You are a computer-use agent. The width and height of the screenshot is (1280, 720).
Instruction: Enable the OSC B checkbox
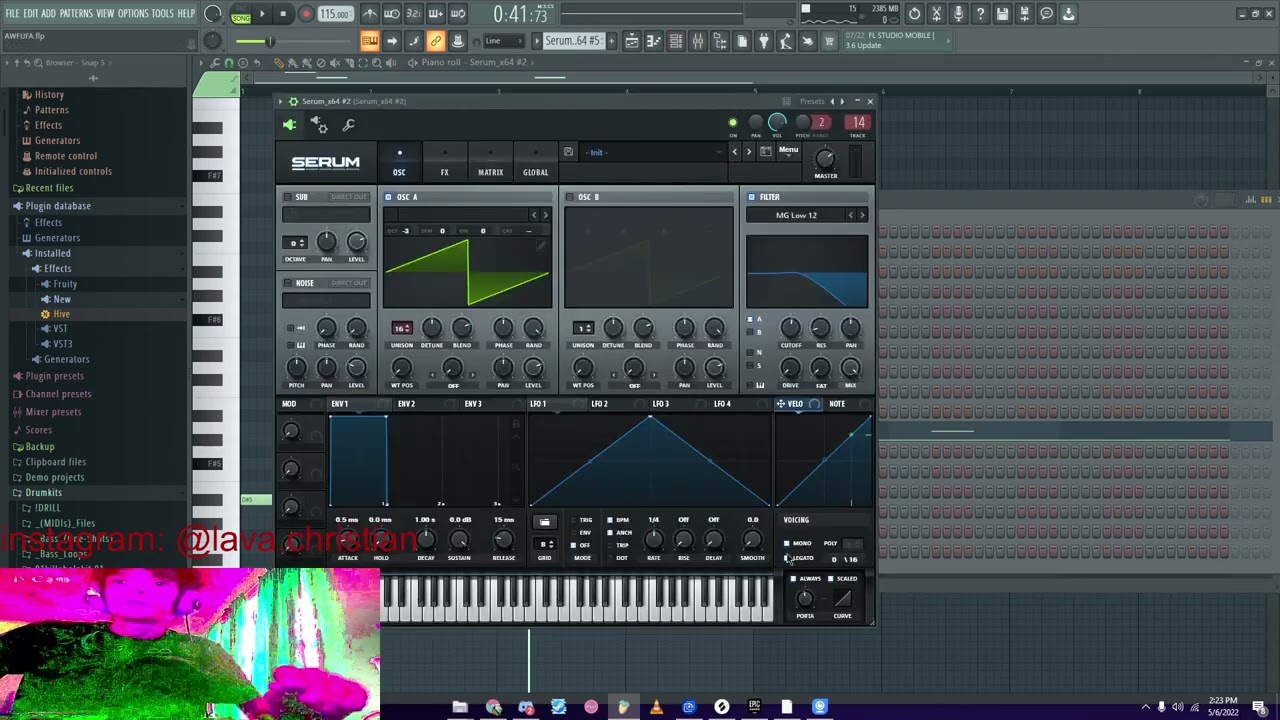pos(570,197)
